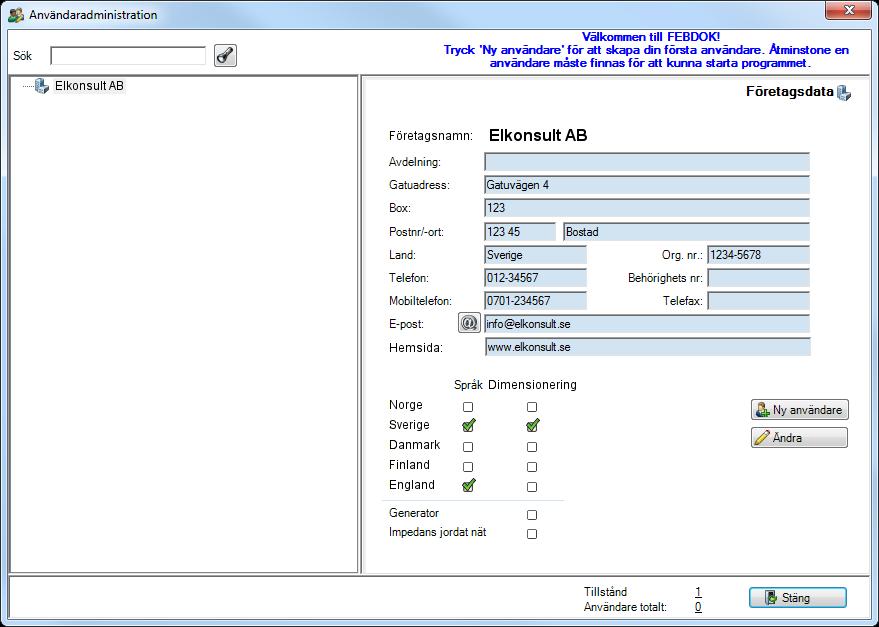Click the Användare totalt value 0
Screen dimensions: 879x627
pyautogui.click(x=698, y=607)
